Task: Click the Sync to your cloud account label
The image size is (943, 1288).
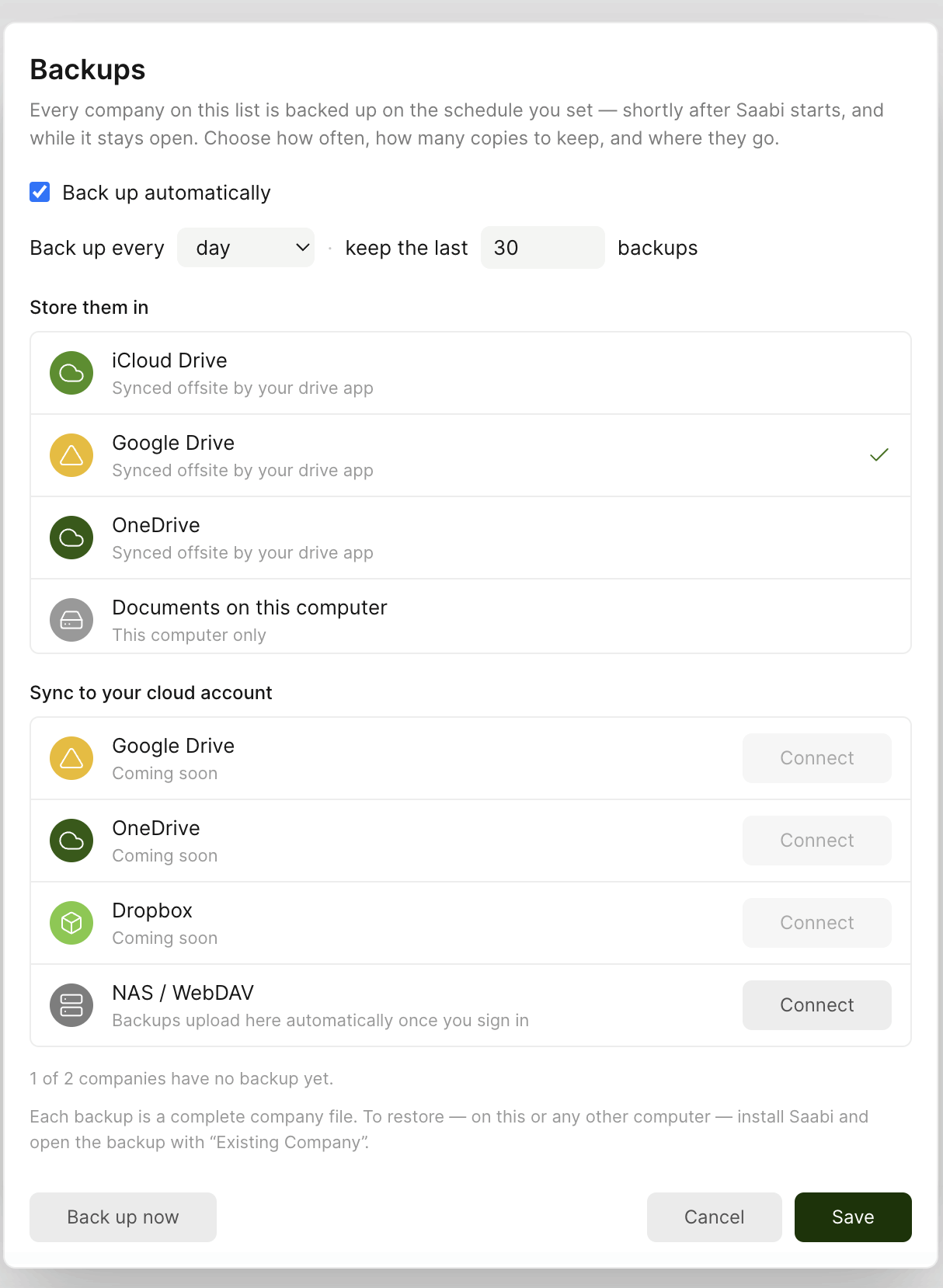Action: [151, 693]
